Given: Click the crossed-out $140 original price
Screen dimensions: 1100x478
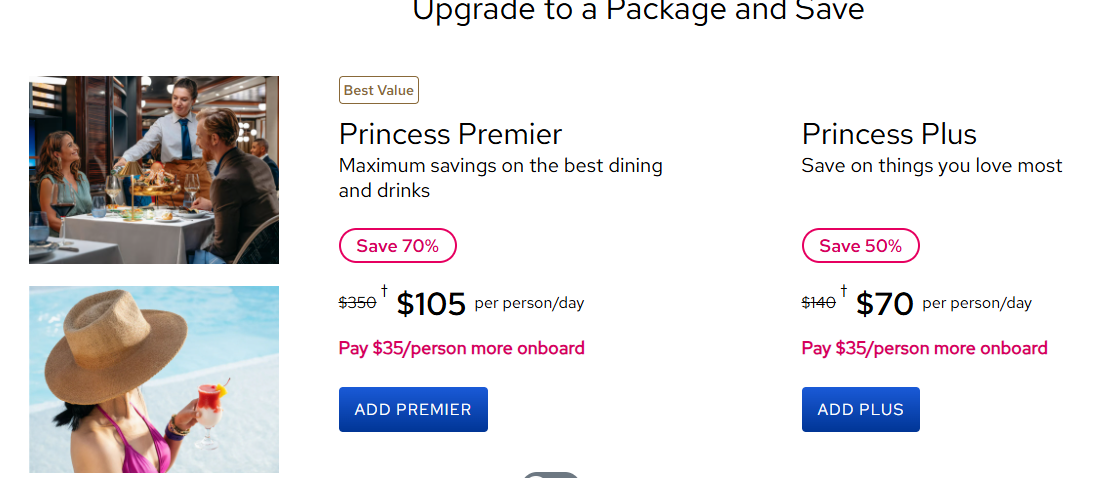Looking at the screenshot, I should point(819,303).
